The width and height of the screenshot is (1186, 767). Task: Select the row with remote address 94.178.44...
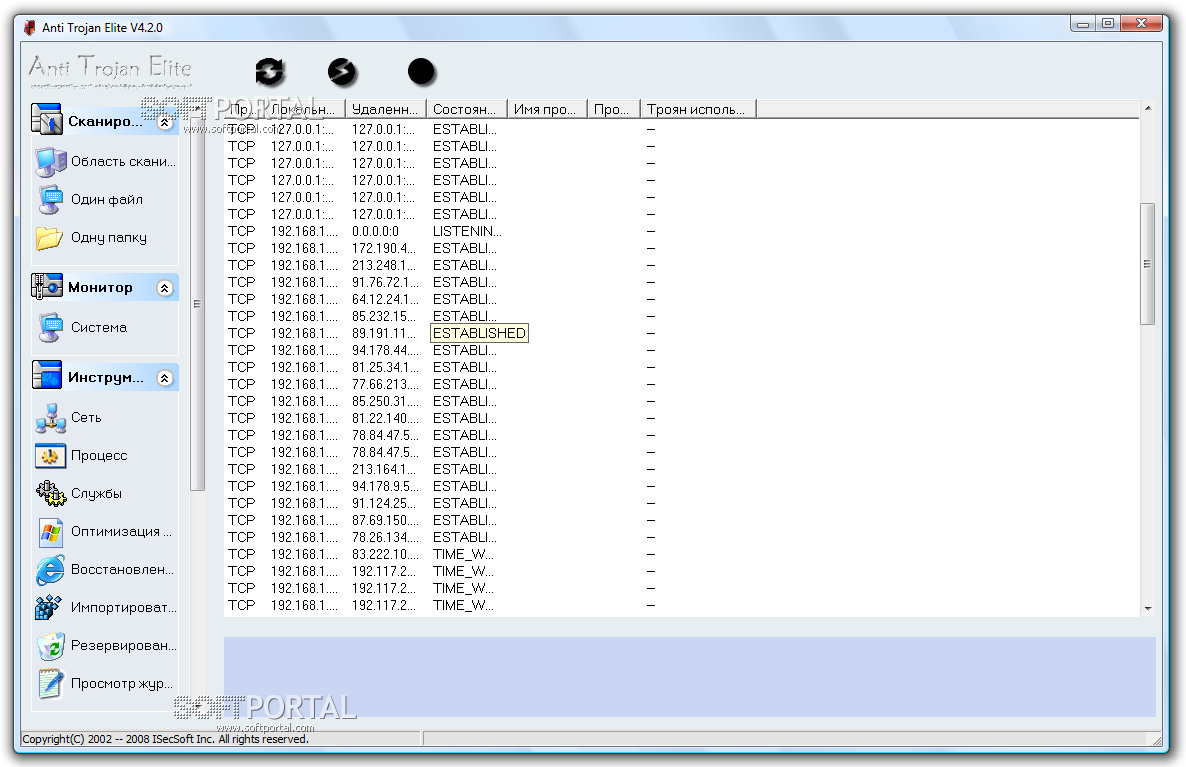point(682,350)
